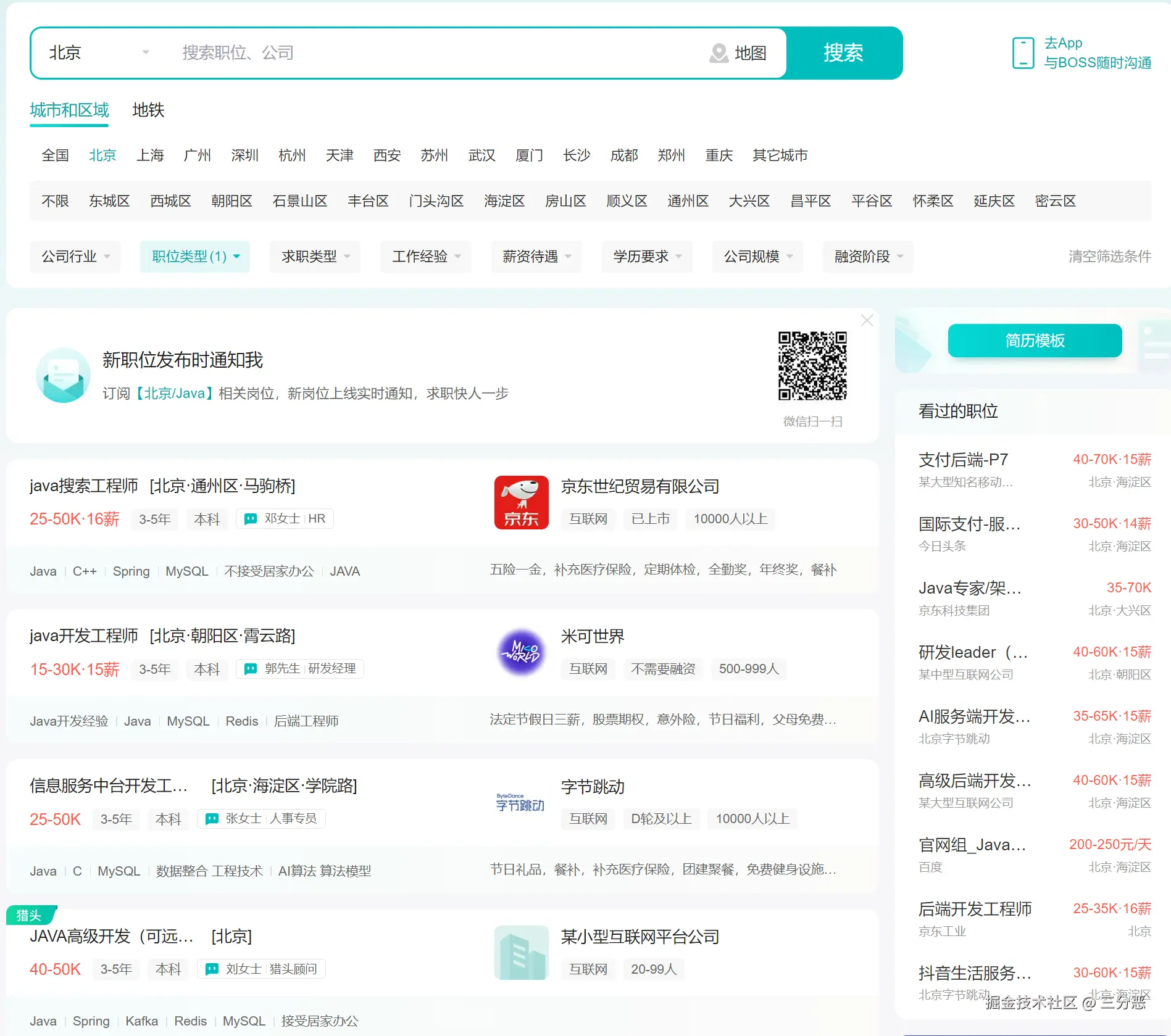Filter by 不限 district option
The image size is (1171, 1036).
click(x=55, y=201)
